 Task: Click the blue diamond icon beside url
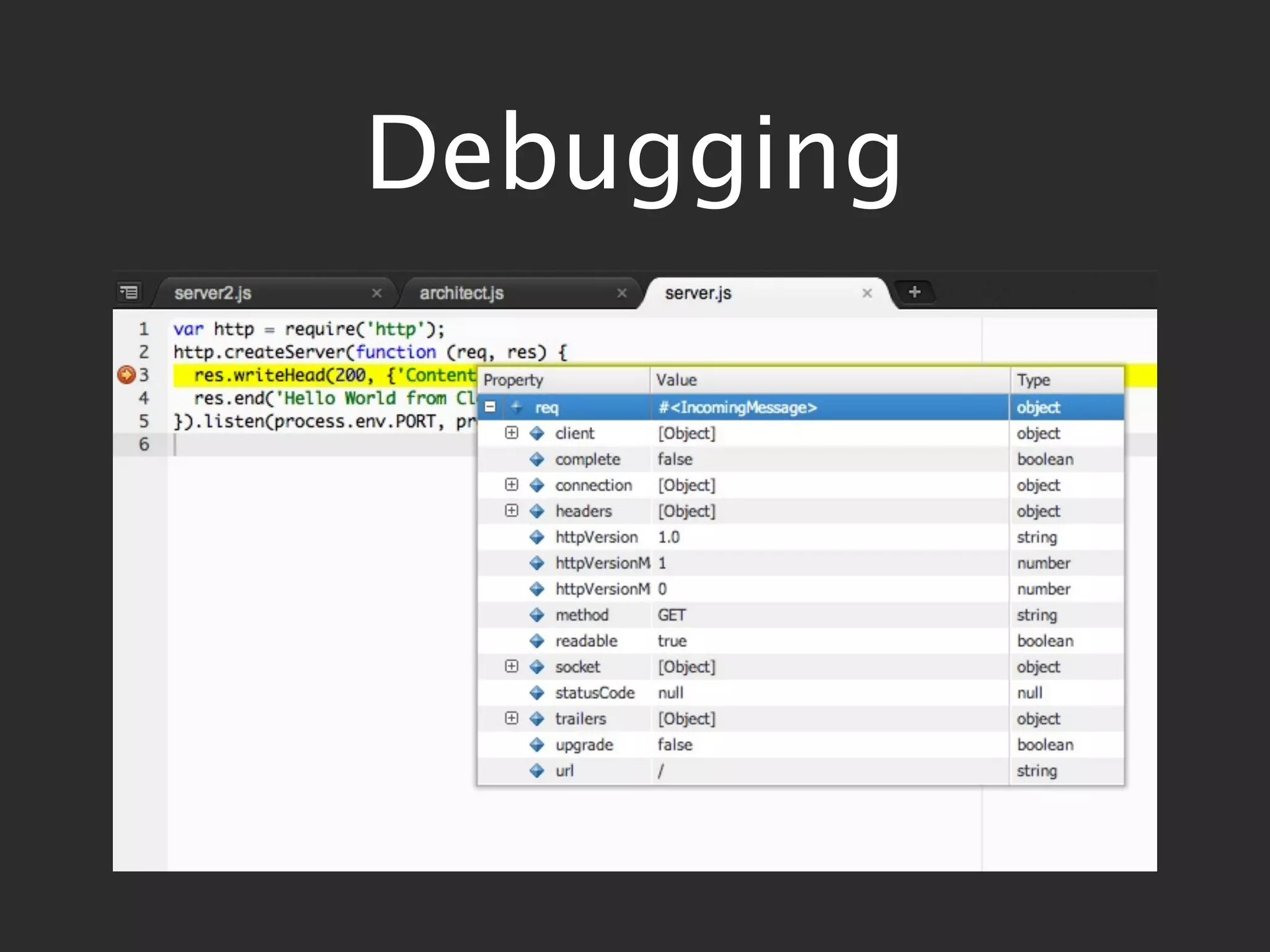click(537, 771)
